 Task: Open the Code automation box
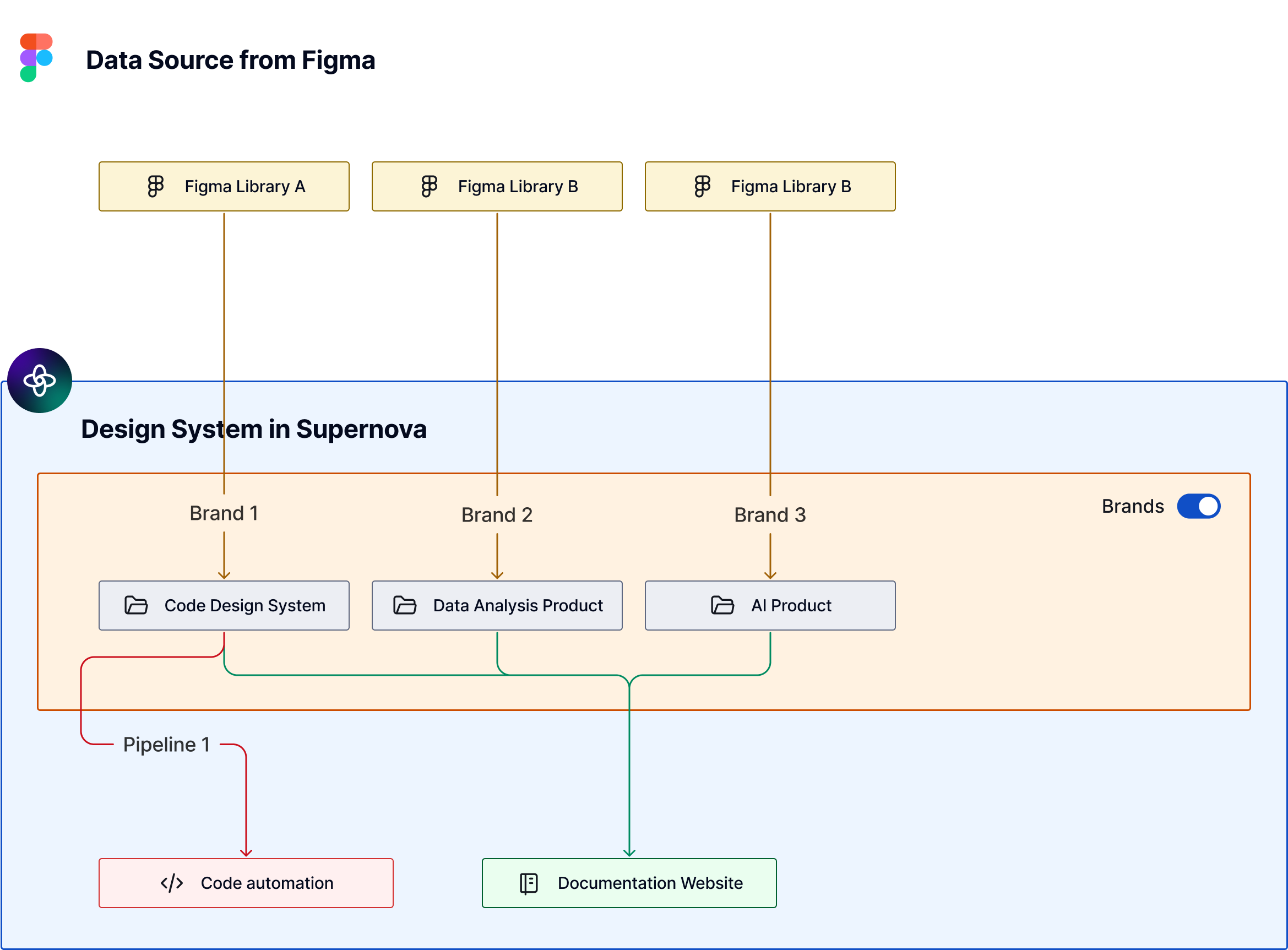tap(246, 883)
